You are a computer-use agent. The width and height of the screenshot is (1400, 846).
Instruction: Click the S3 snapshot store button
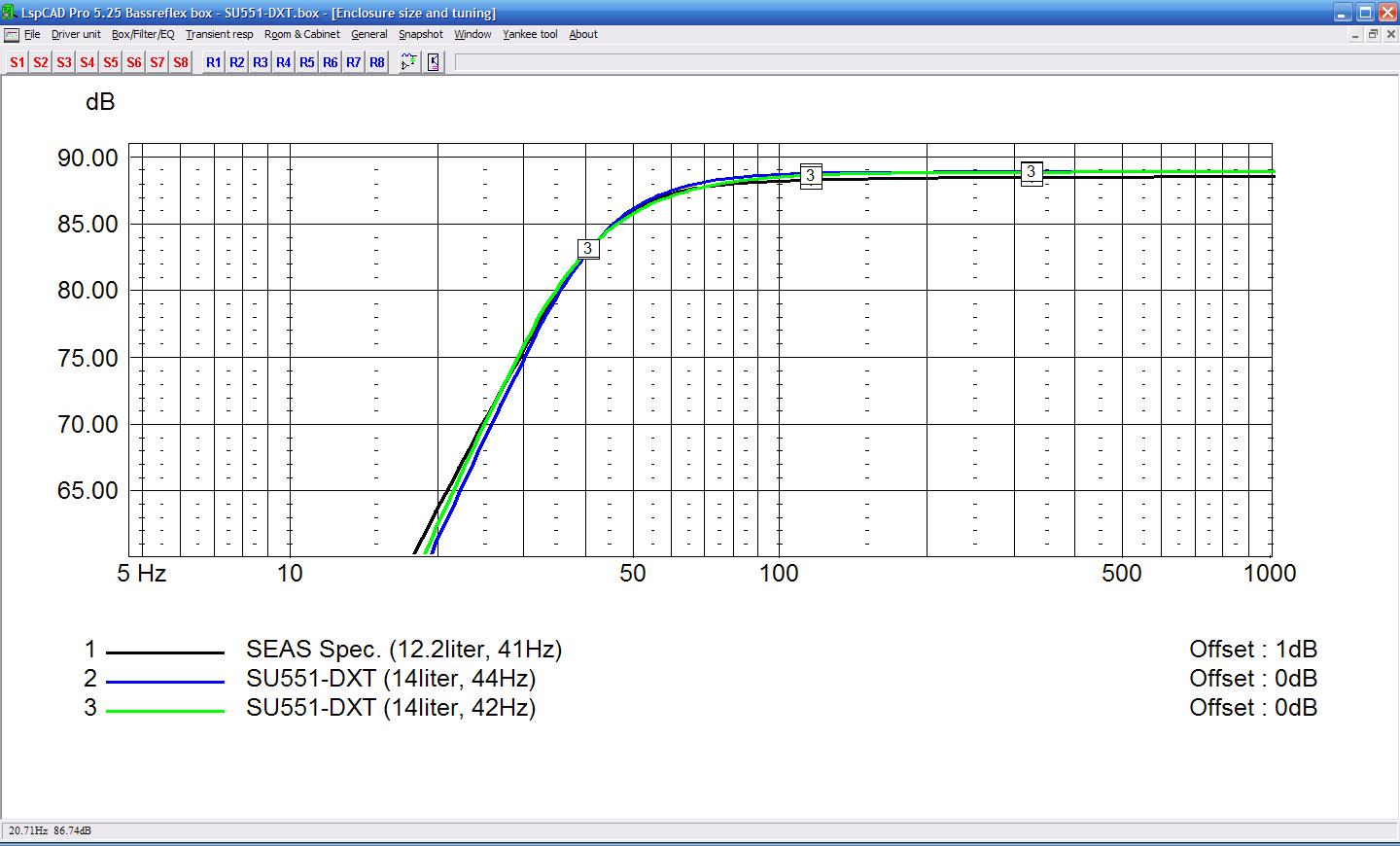[x=64, y=62]
